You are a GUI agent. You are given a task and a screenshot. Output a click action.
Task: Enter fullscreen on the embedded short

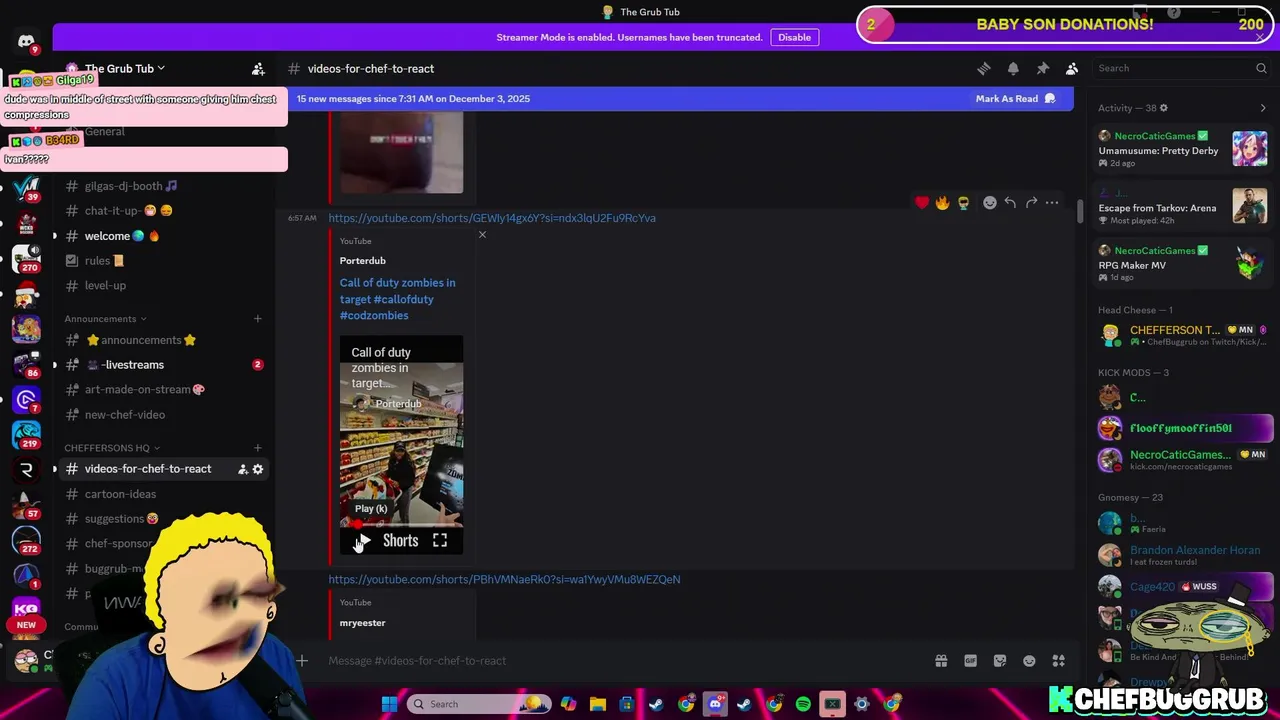click(x=440, y=541)
